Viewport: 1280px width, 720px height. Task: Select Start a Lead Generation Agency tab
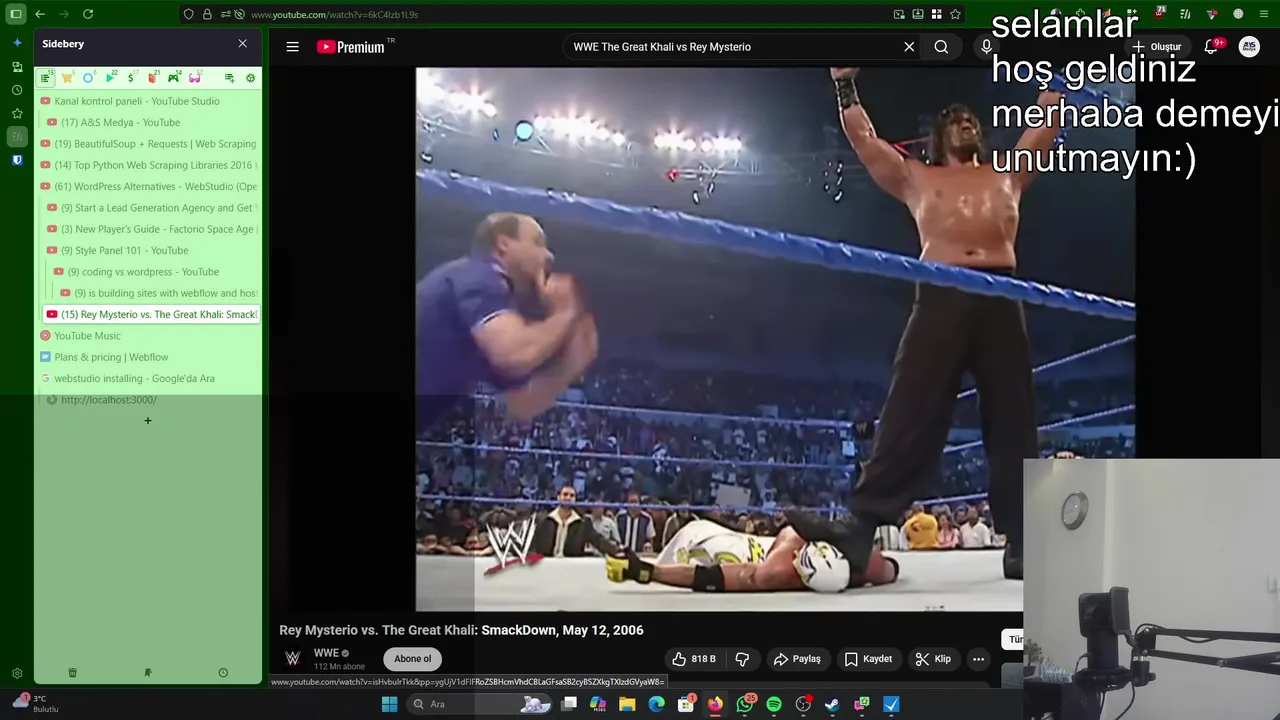tap(151, 208)
